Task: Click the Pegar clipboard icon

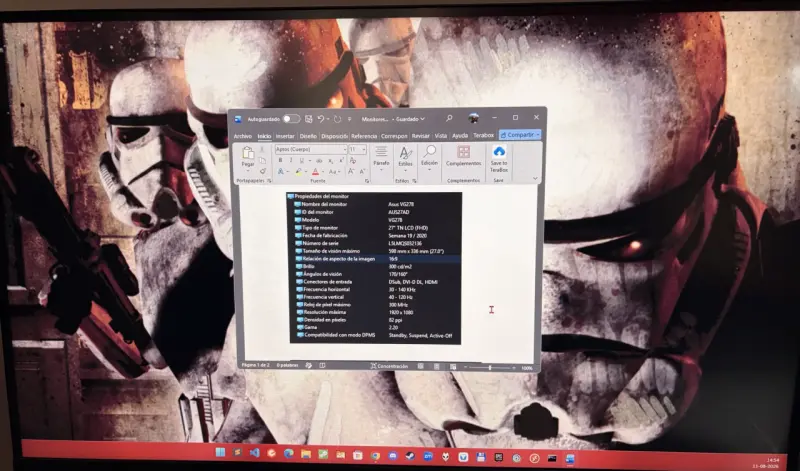Action: tap(248, 153)
